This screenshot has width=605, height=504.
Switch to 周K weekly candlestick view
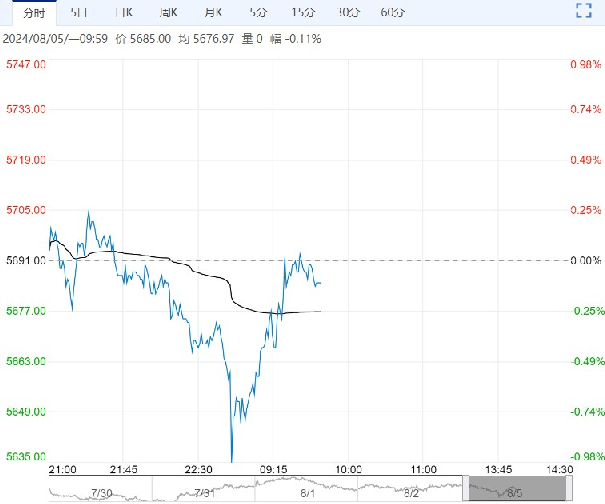170,12
